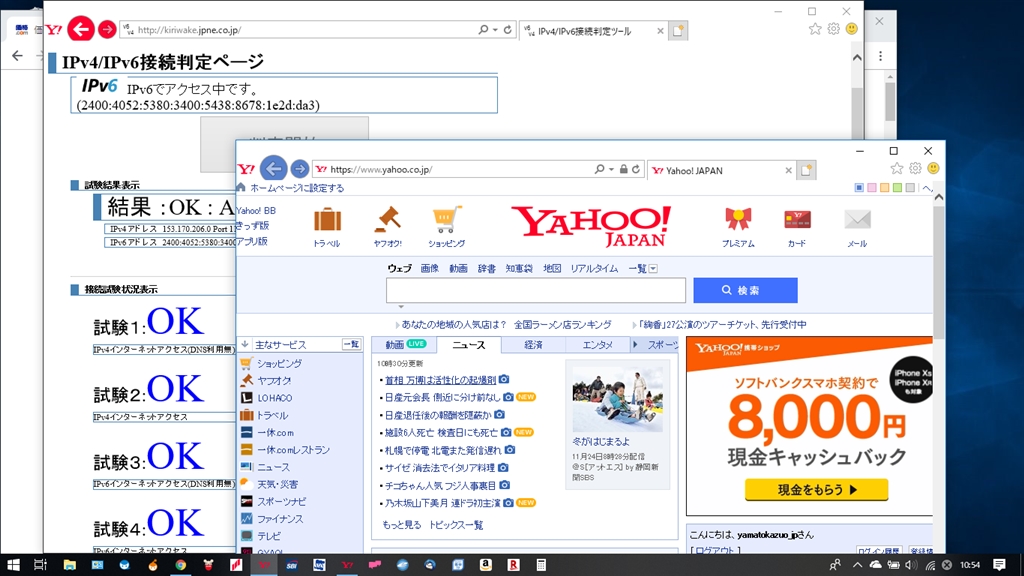Refresh the kiriwake IPv6 test page
Screen dimensions: 1024x576
click(x=507, y=29)
